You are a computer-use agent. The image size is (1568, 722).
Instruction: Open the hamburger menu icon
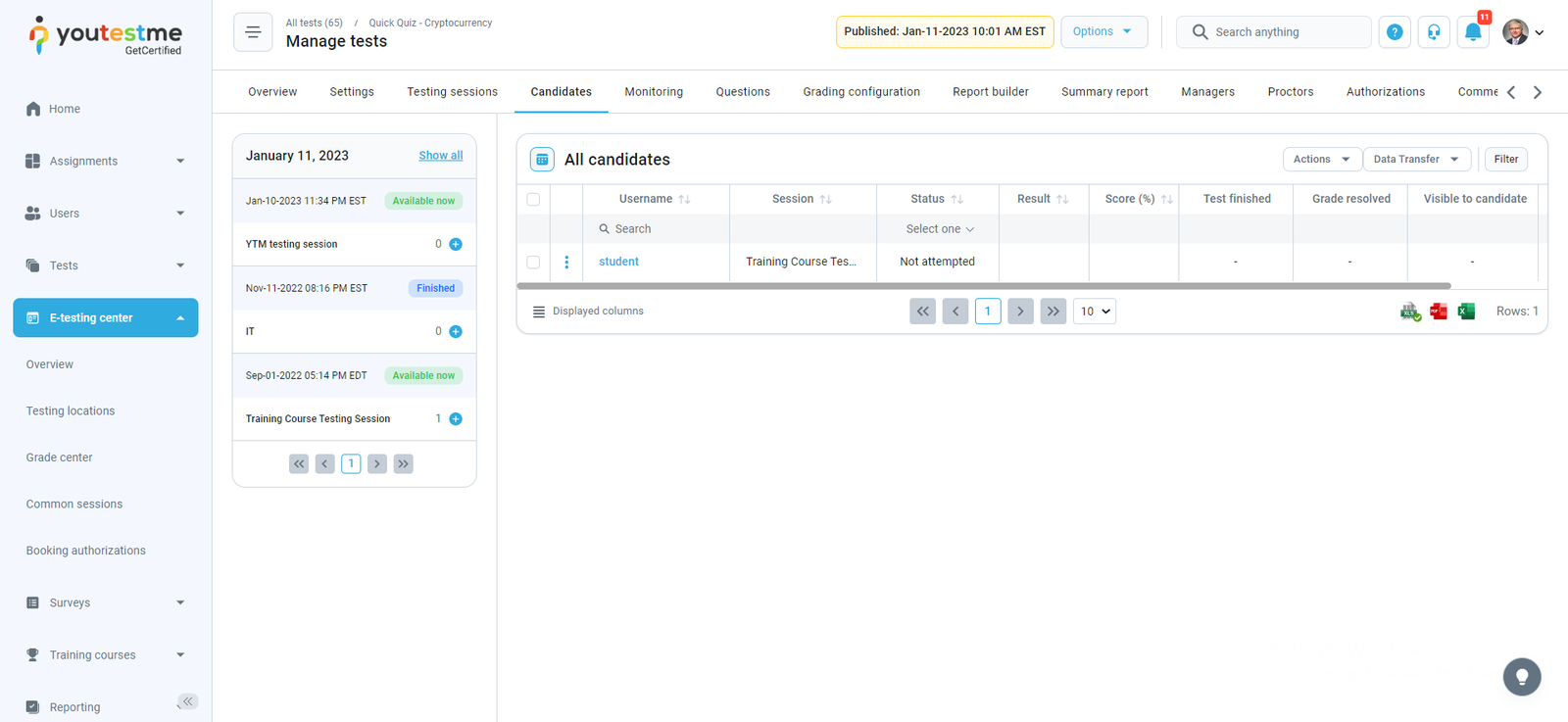[x=253, y=32]
